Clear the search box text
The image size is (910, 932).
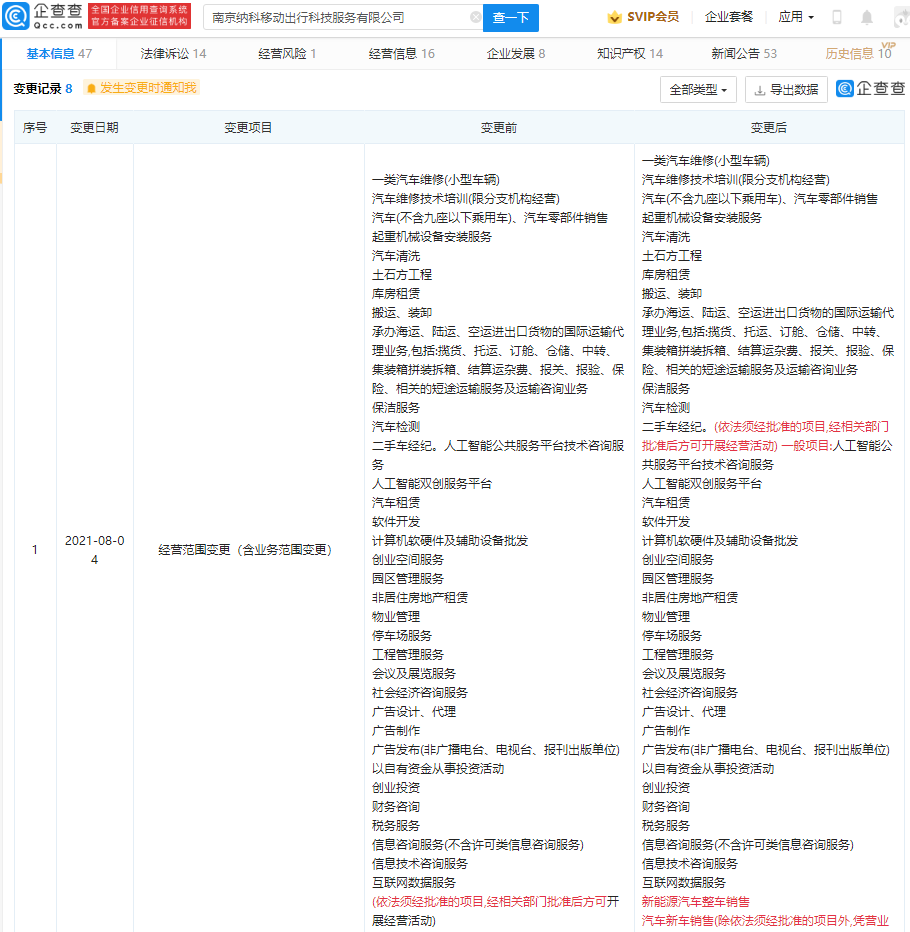[x=476, y=17]
